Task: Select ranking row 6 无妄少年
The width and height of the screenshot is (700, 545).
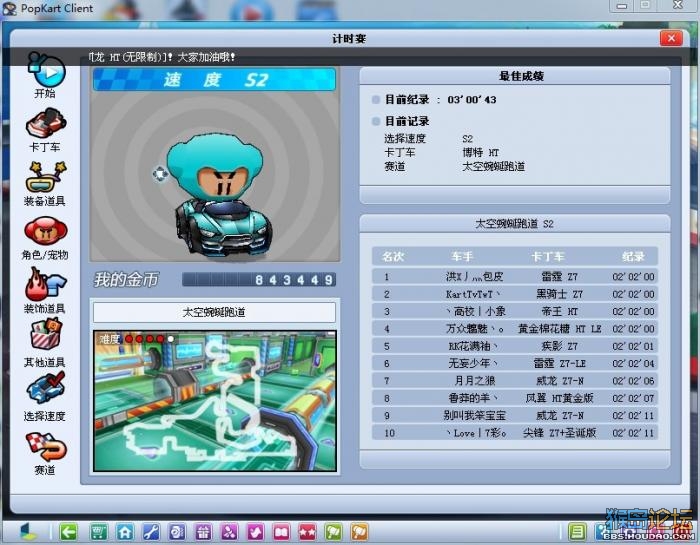Action: (x=514, y=363)
